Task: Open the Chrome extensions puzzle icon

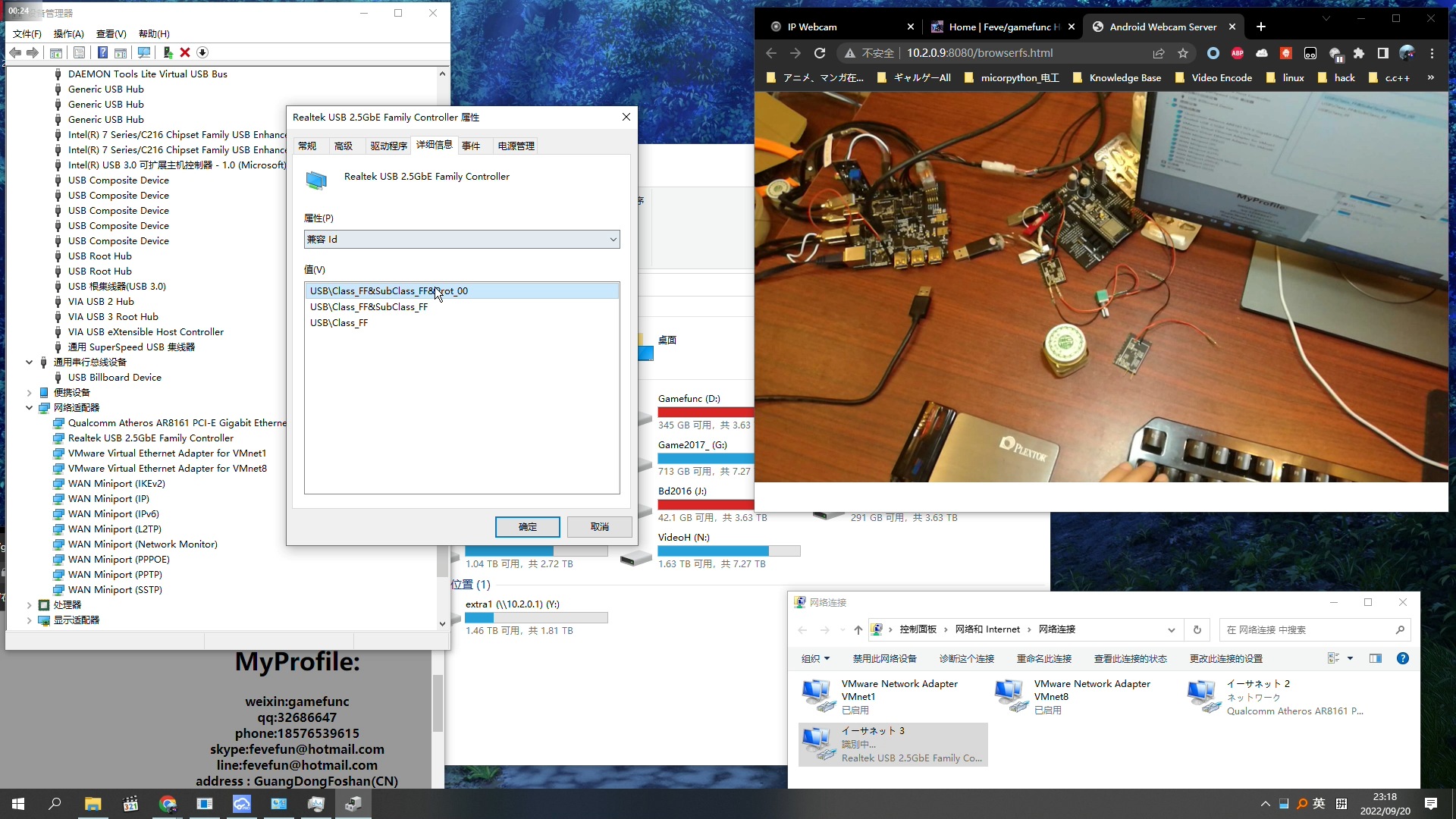Action: coord(1359,53)
